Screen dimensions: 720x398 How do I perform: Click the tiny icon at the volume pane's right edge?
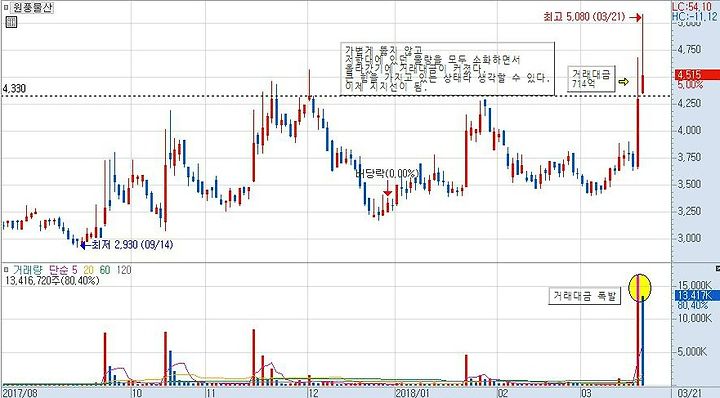coord(717,268)
